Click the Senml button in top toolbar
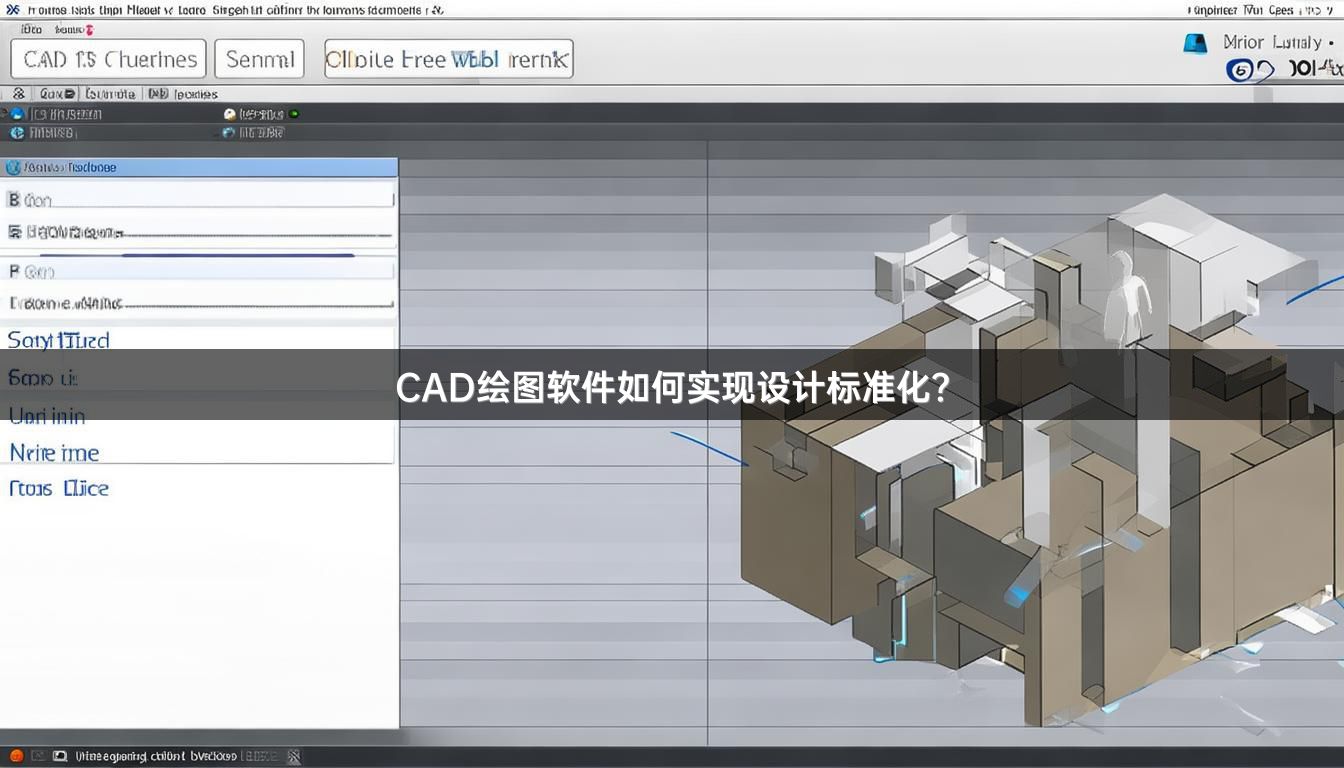The height and width of the screenshot is (768, 1344). 259,59
